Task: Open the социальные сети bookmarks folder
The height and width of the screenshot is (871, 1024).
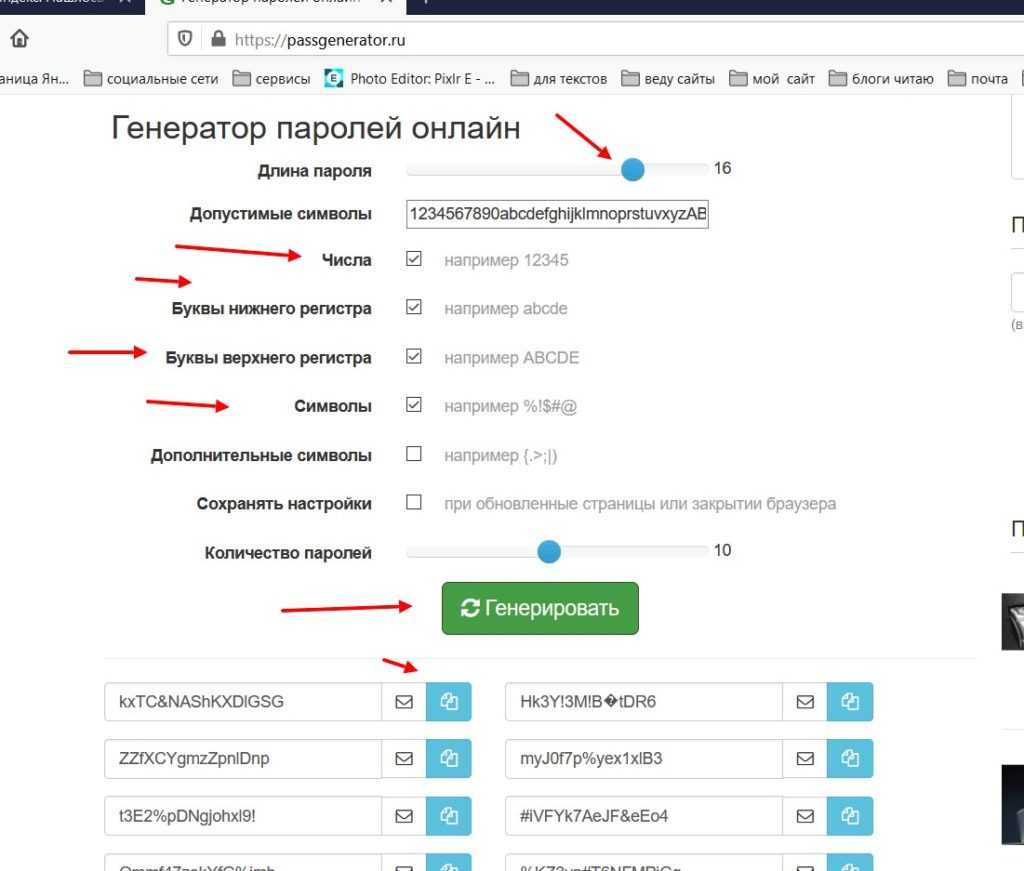Action: pyautogui.click(x=151, y=79)
